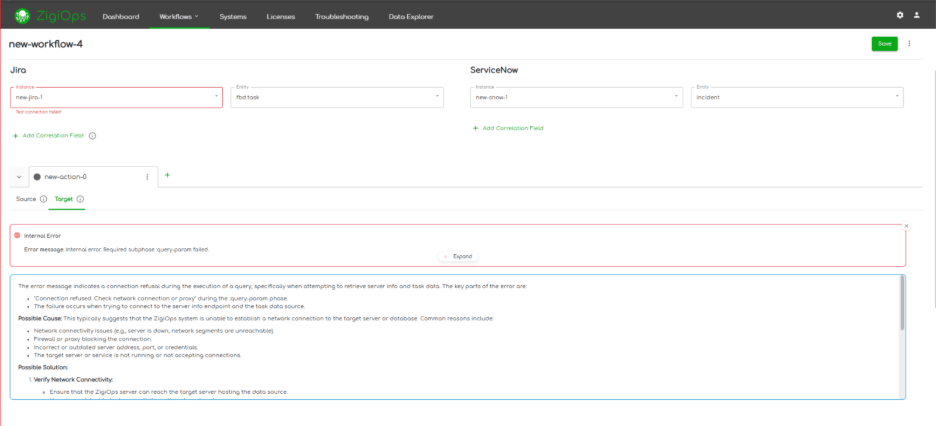The width and height of the screenshot is (936, 426).
Task: Open the Jira Entity dropdown
Action: [x=337, y=97]
